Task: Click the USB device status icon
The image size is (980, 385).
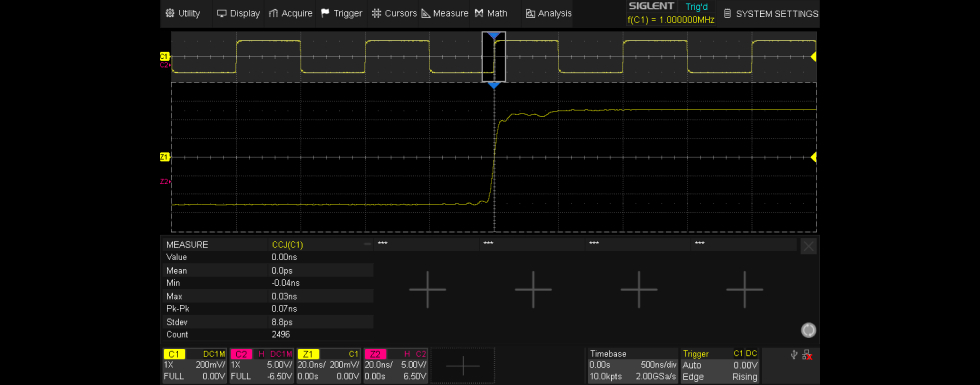Action: [794, 354]
